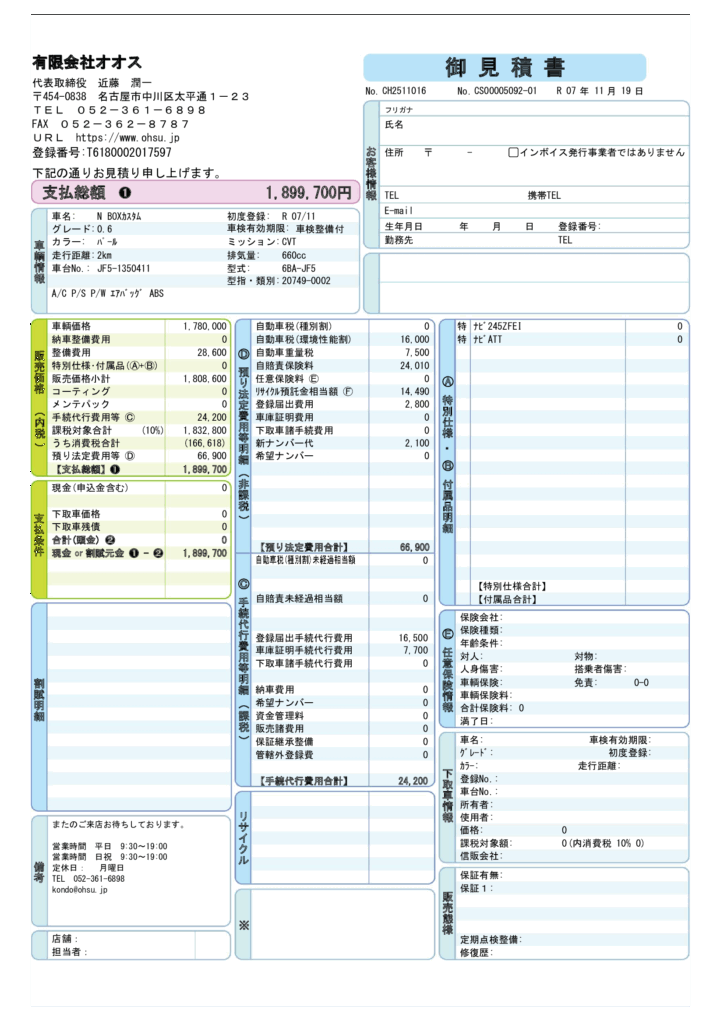Select the 【預り法定費用合計】 total row
This screenshot has width=724, height=1024.
pos(343,547)
